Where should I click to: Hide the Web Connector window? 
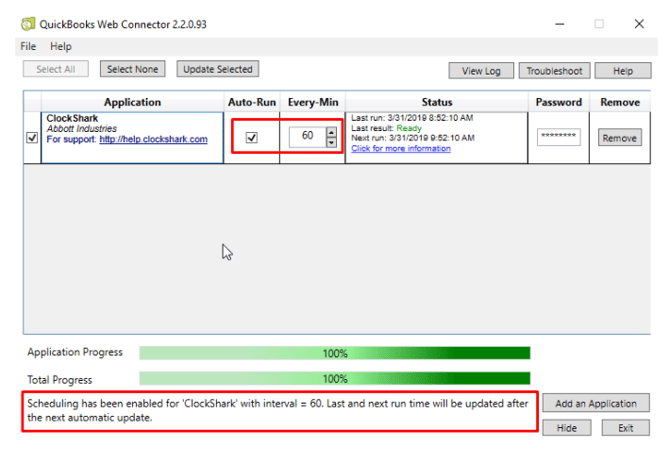click(x=567, y=428)
